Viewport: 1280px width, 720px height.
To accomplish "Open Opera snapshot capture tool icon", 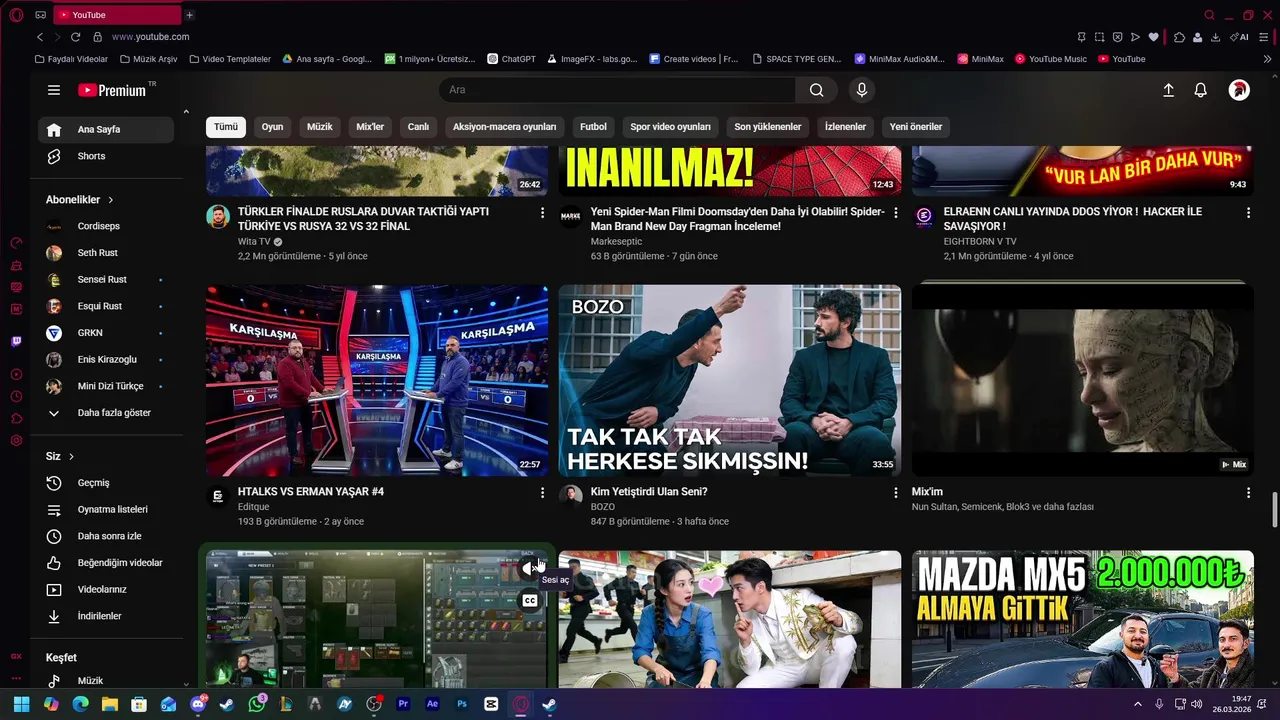I will click(x=1099, y=37).
